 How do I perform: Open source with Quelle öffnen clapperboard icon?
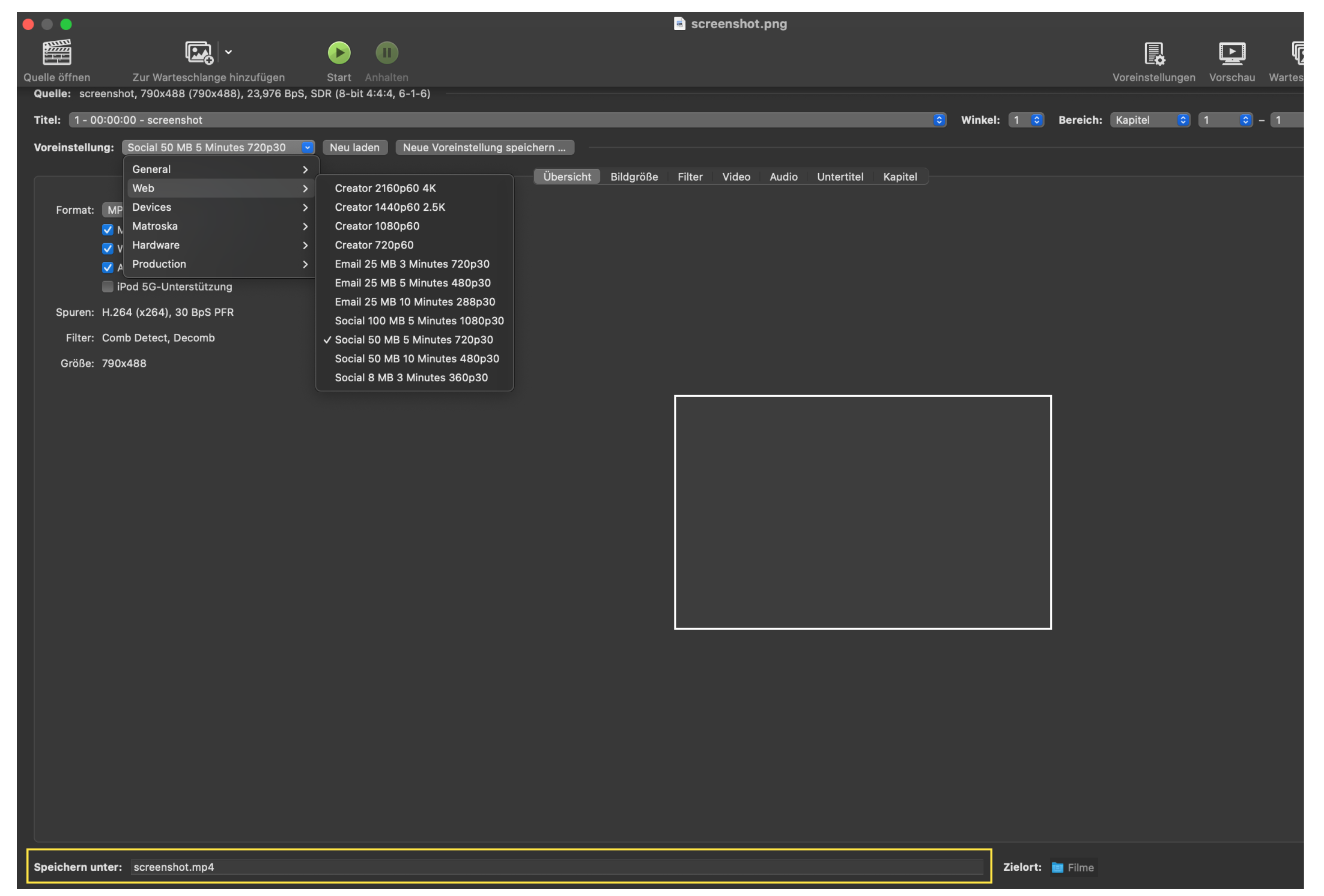[x=56, y=53]
